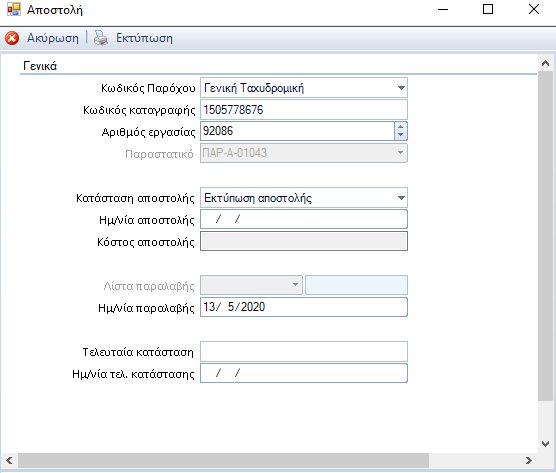Open the Παραστατικό ΠΑΡ-Α-01043 dropdown arrow
This screenshot has width=556, height=473.
coord(400,153)
